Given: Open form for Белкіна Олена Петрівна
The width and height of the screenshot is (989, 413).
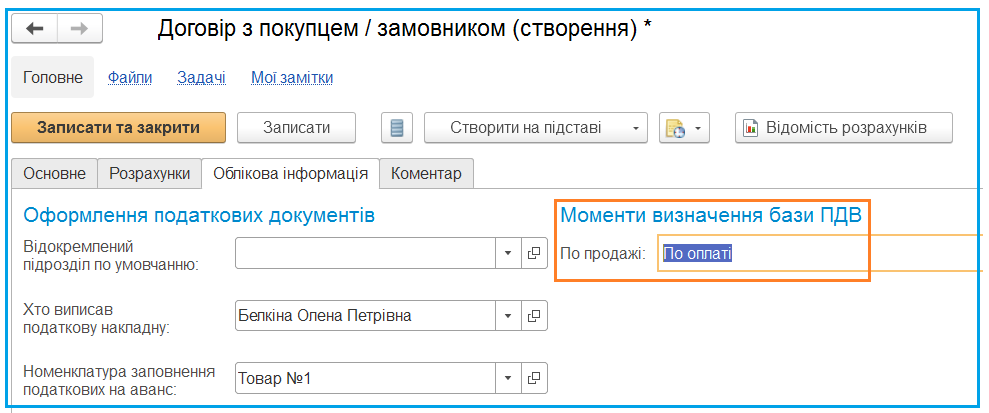Looking at the screenshot, I should [534, 315].
